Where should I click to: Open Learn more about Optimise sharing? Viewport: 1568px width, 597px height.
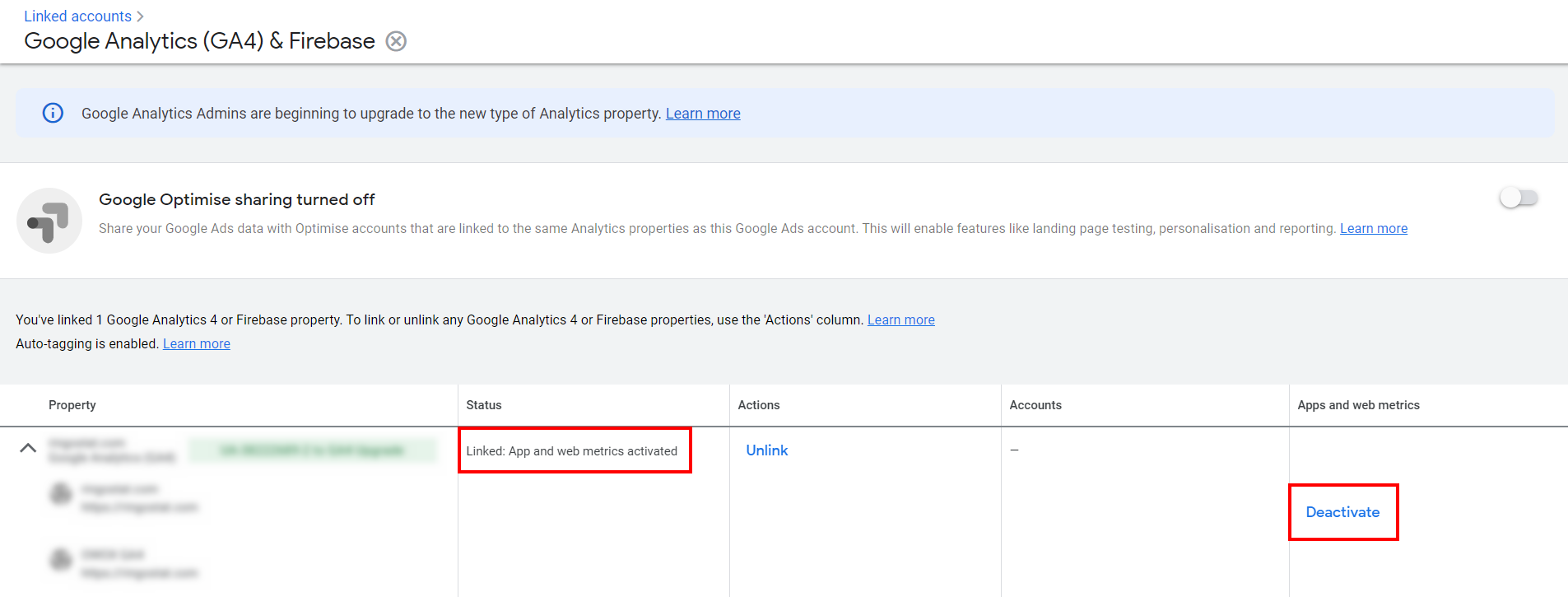tap(1374, 229)
